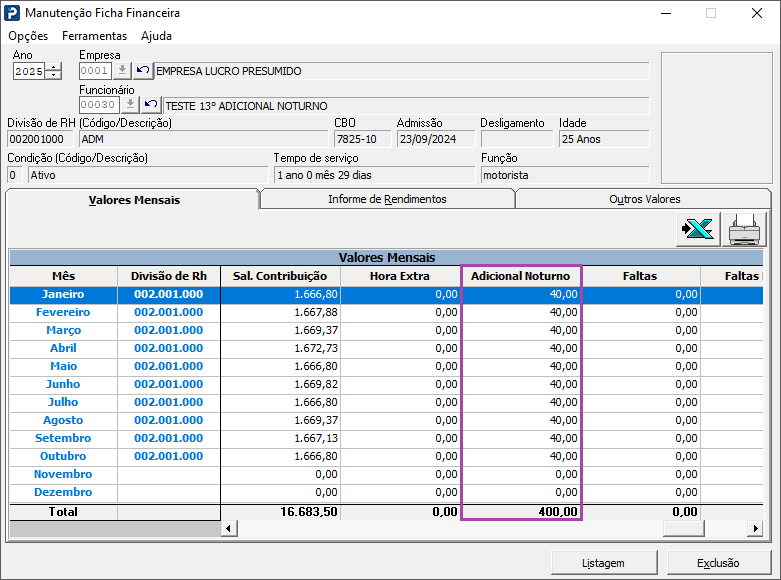
Task: Click left arrow of horizontal table scrollbar
Action: 229,528
